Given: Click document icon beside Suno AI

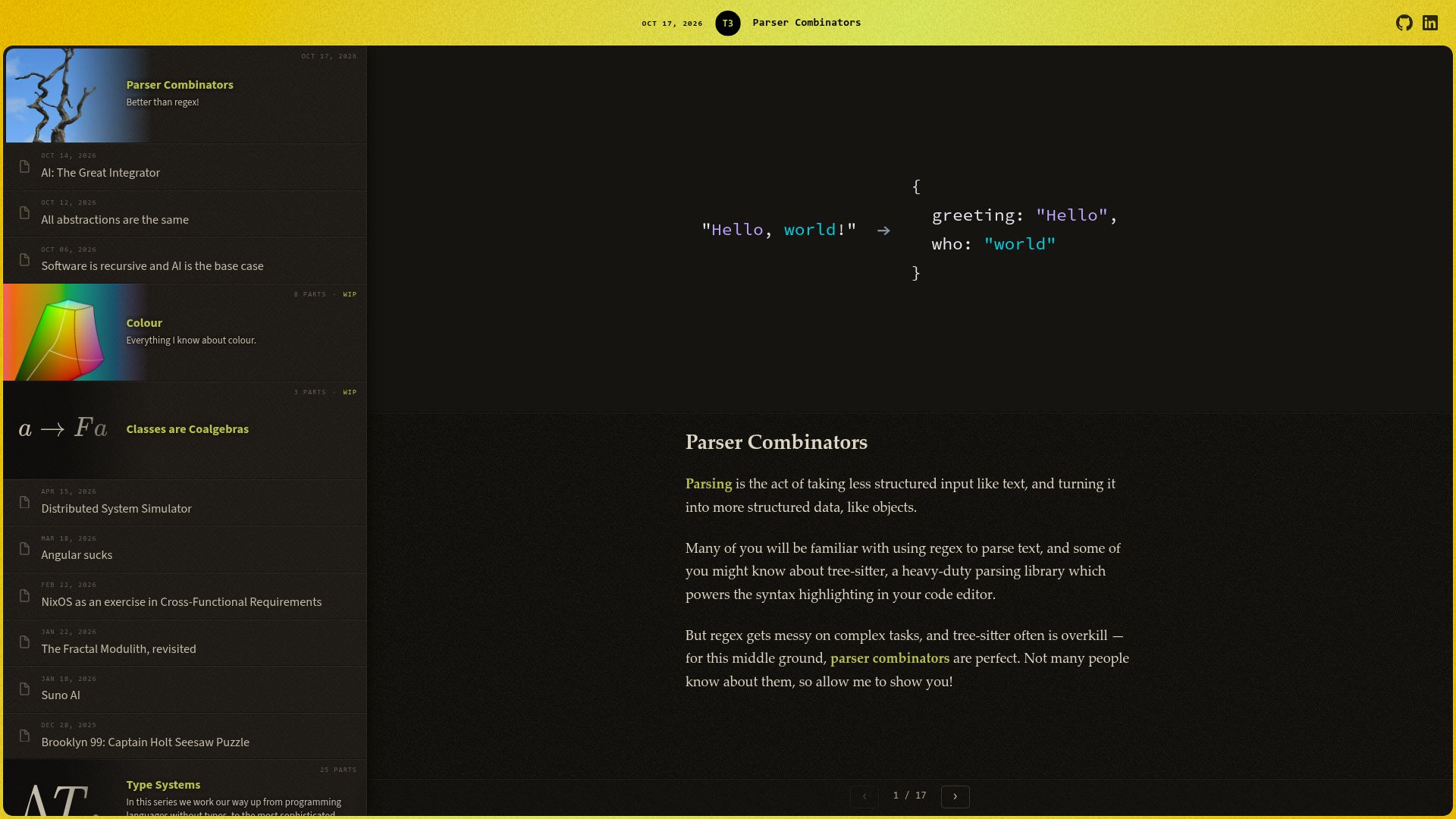Looking at the screenshot, I should click(24, 689).
